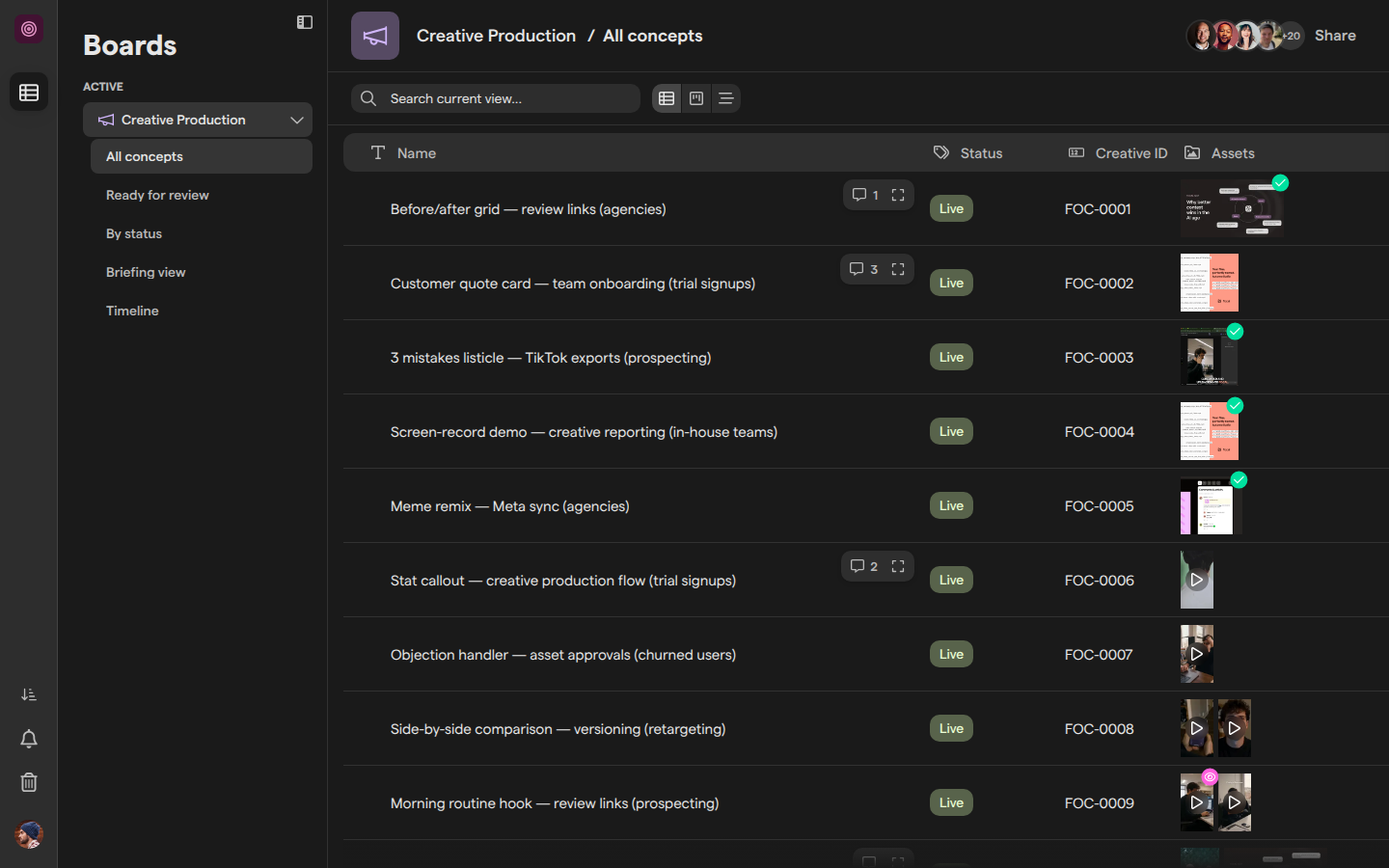Open the By status view

(x=202, y=233)
